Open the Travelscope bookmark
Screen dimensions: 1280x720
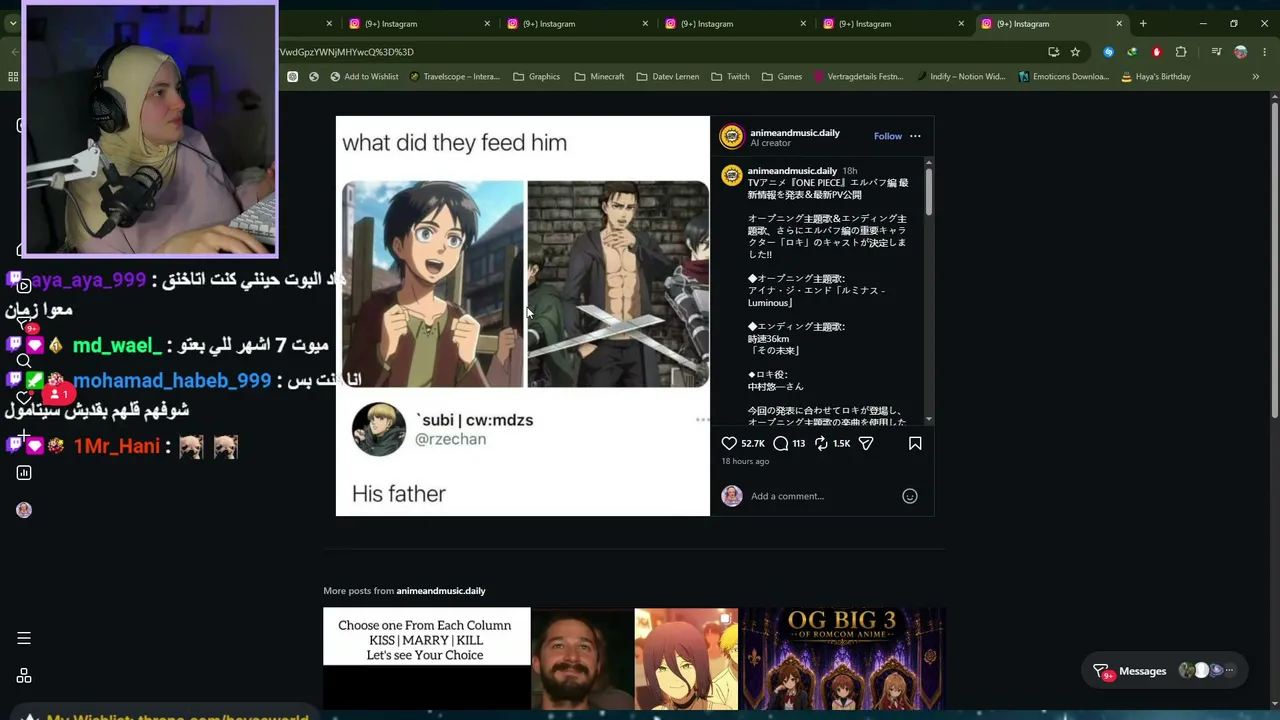[454, 76]
